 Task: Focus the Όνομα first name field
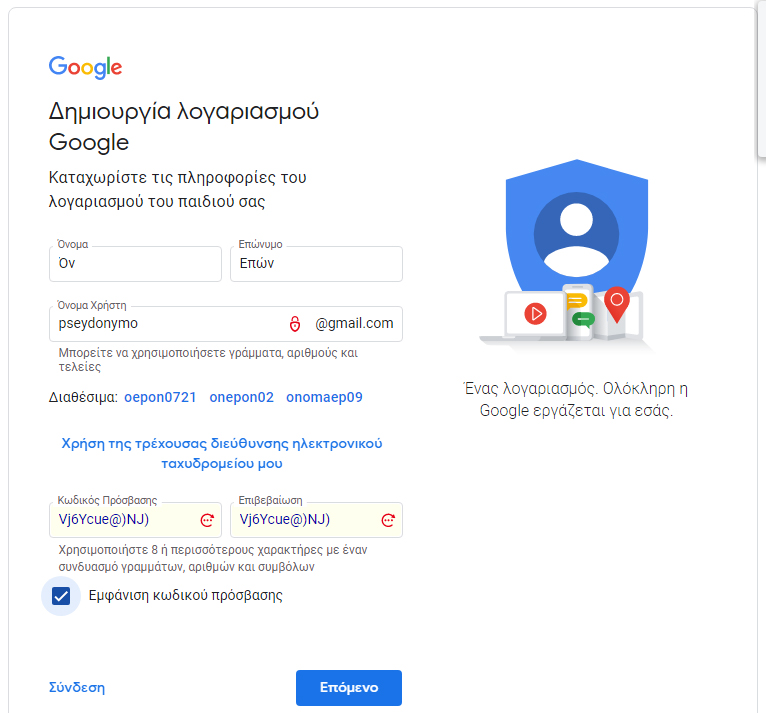135,264
